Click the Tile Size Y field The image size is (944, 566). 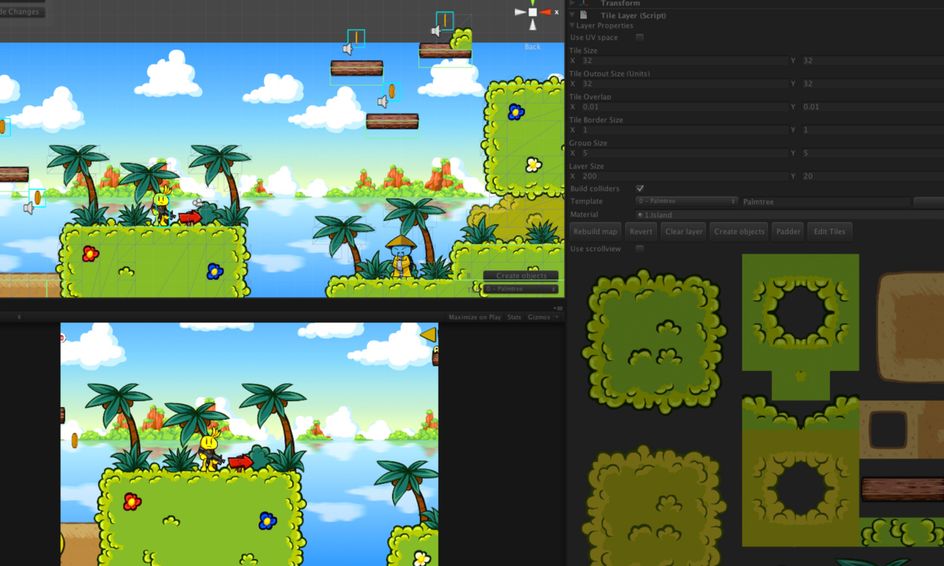(x=872, y=61)
